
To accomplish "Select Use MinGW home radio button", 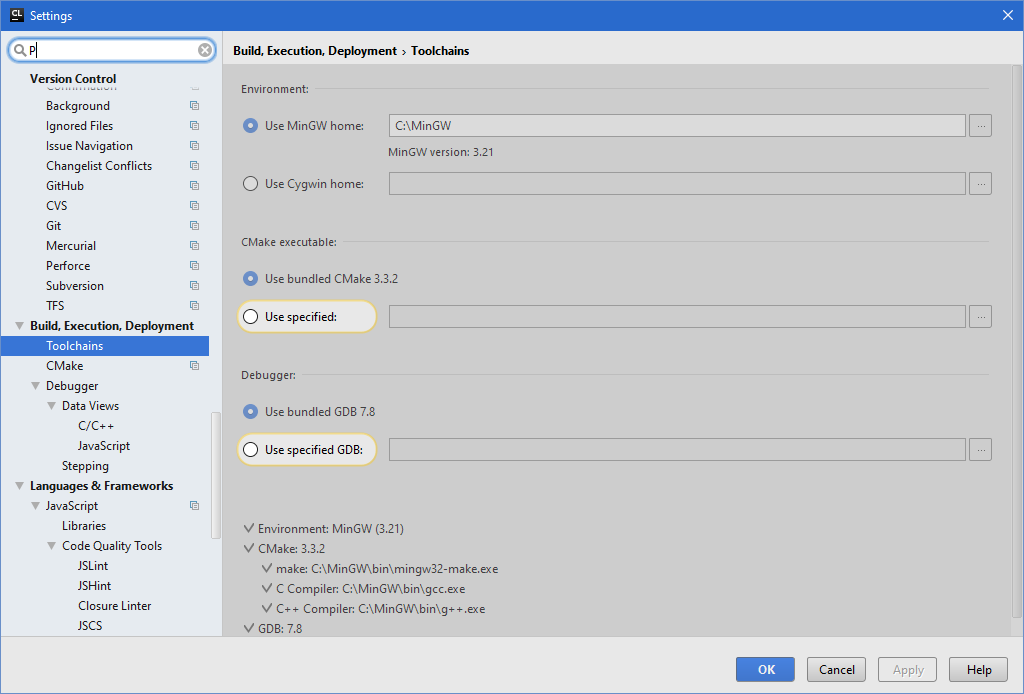I will click(x=250, y=125).
